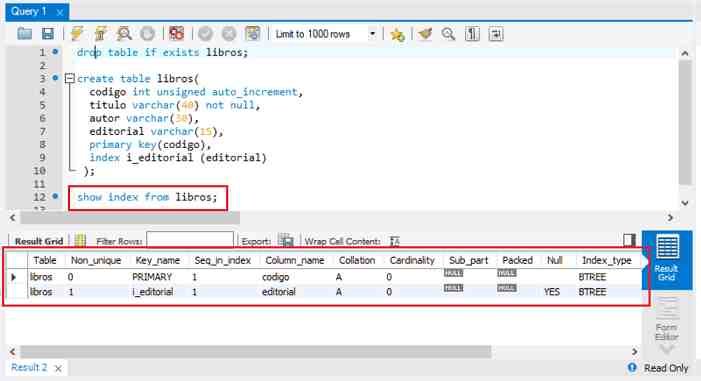Execute statement under cursor icon
This screenshot has width=701, height=381.
coord(101,34)
